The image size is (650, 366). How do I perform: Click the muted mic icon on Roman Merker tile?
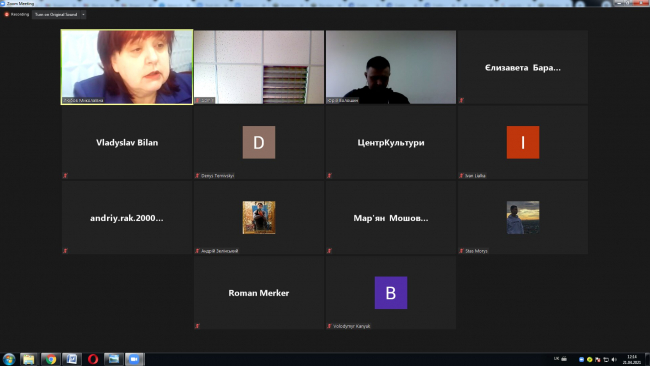[x=197, y=326]
